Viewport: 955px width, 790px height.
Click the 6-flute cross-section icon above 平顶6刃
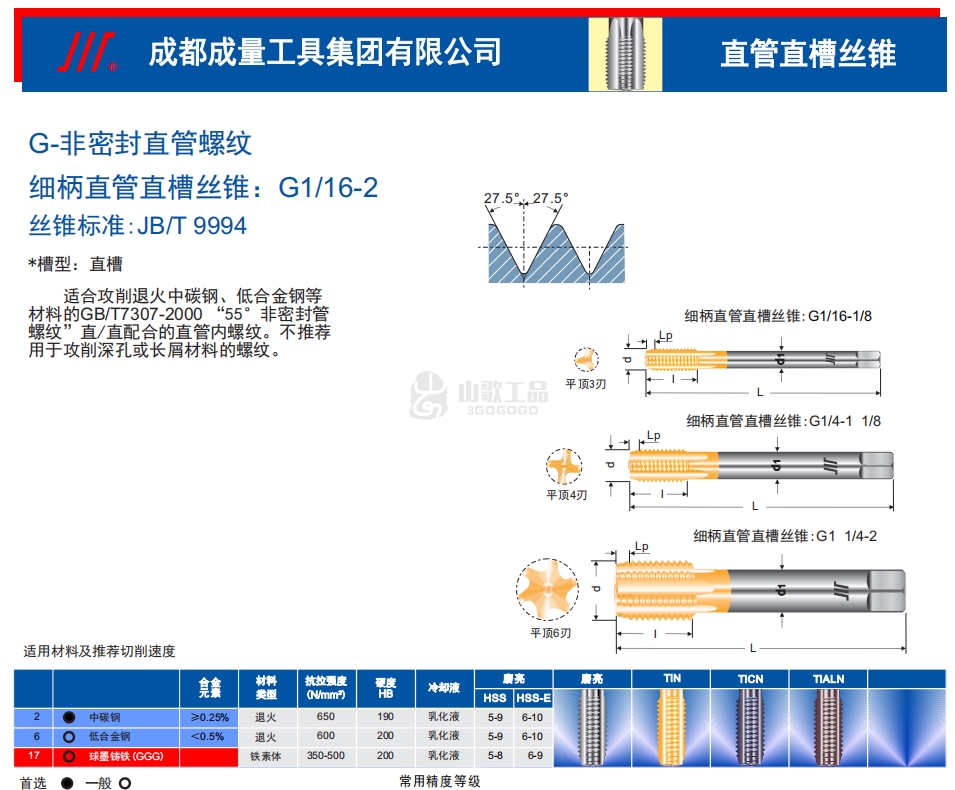pos(548,589)
